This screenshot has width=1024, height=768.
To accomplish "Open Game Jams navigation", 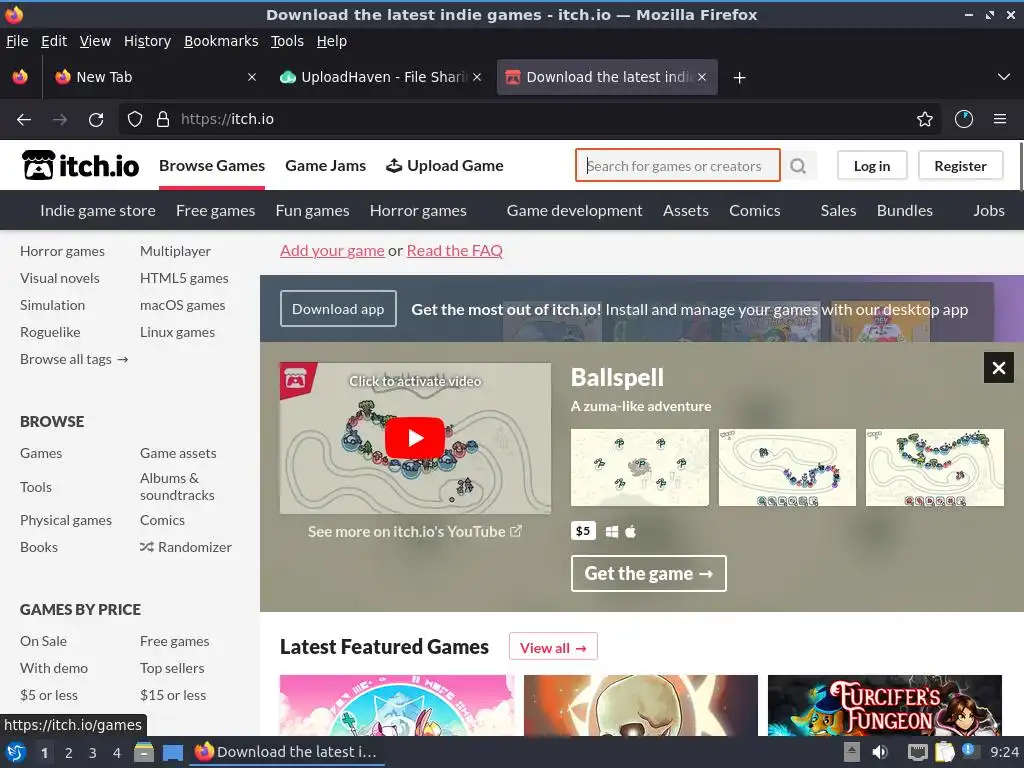I will click(325, 166).
